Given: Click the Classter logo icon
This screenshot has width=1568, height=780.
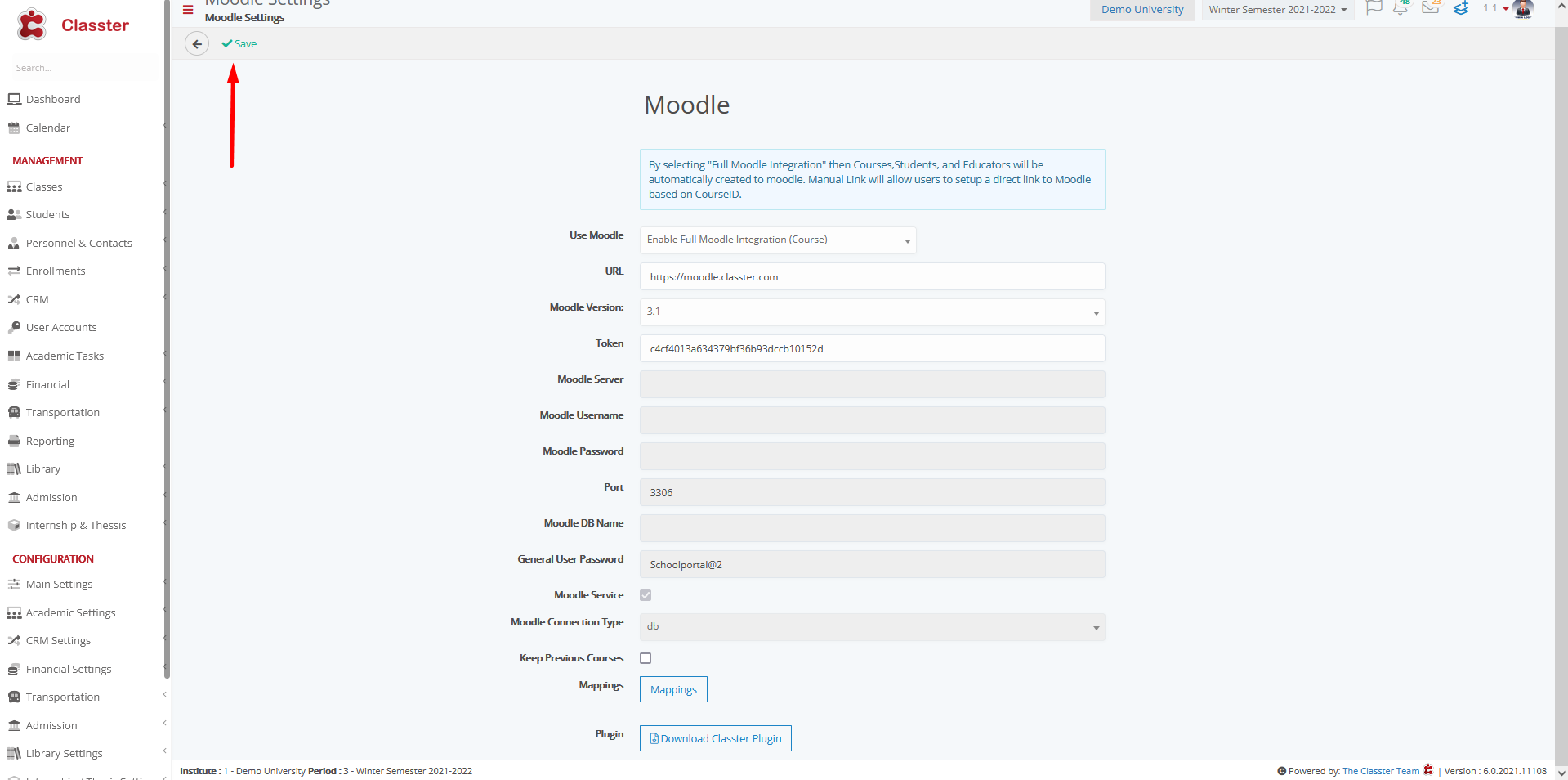Looking at the screenshot, I should [x=32, y=25].
